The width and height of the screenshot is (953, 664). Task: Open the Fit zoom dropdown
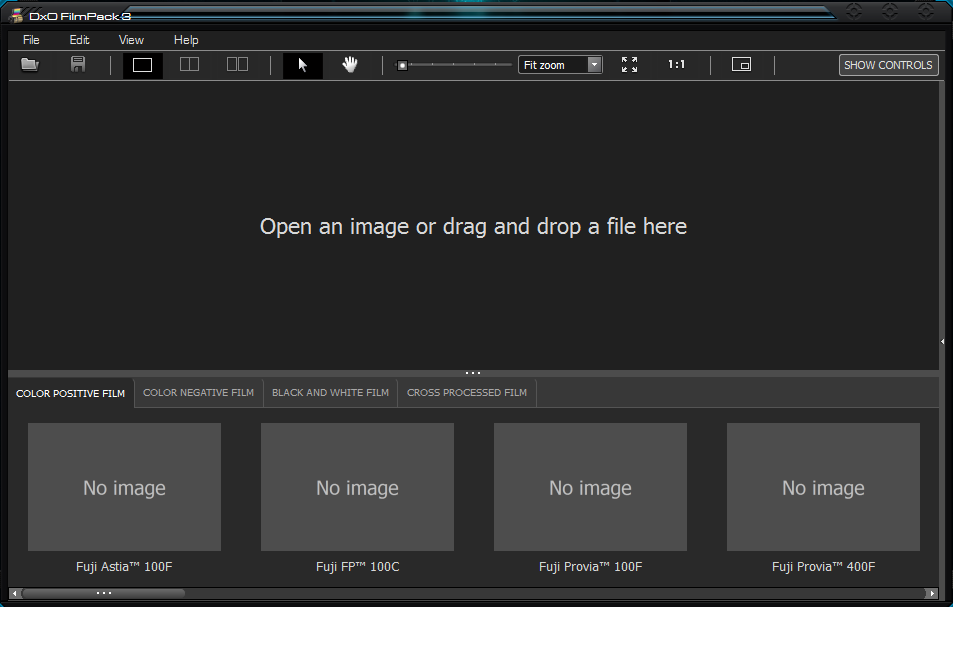click(x=560, y=64)
